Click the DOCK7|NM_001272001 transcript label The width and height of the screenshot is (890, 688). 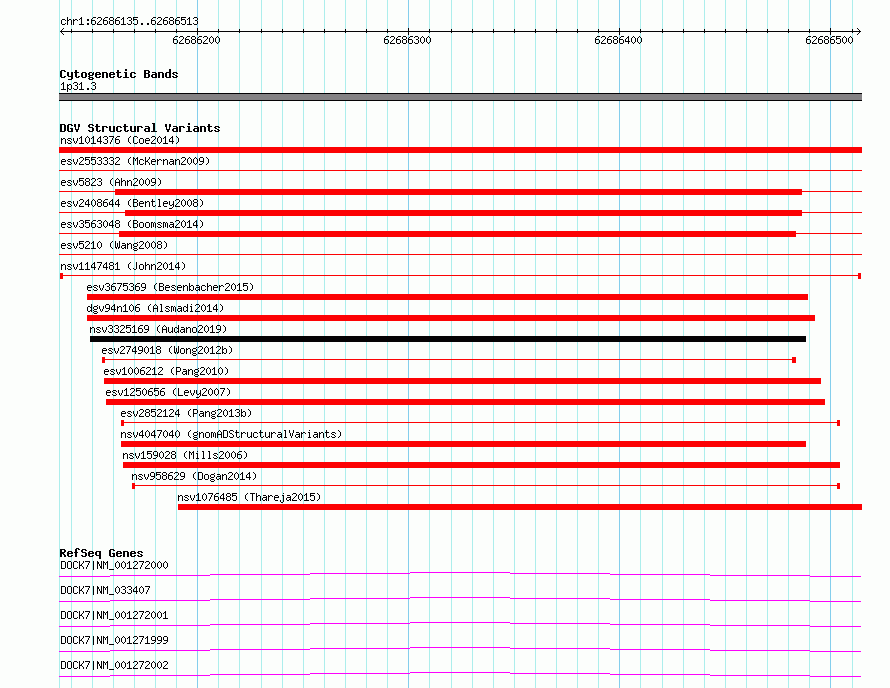coord(114,615)
